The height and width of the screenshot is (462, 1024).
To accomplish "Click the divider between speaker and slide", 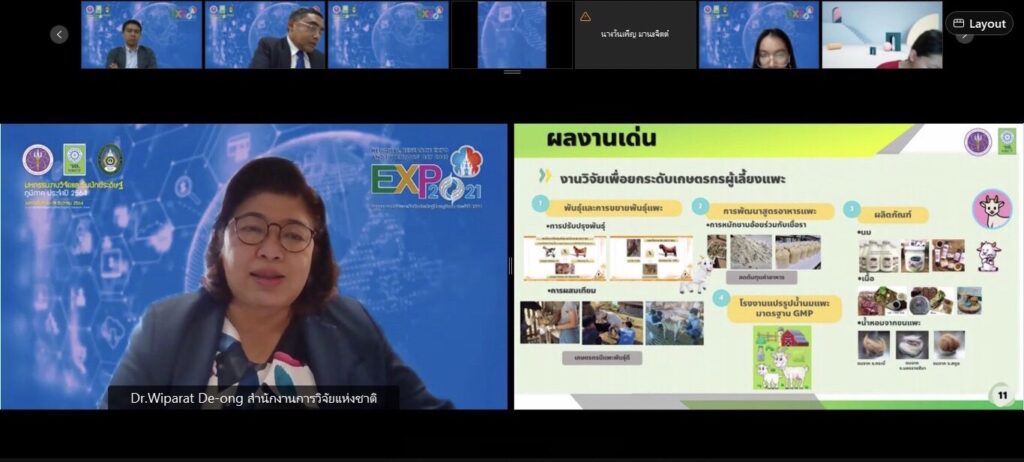I will [511, 266].
